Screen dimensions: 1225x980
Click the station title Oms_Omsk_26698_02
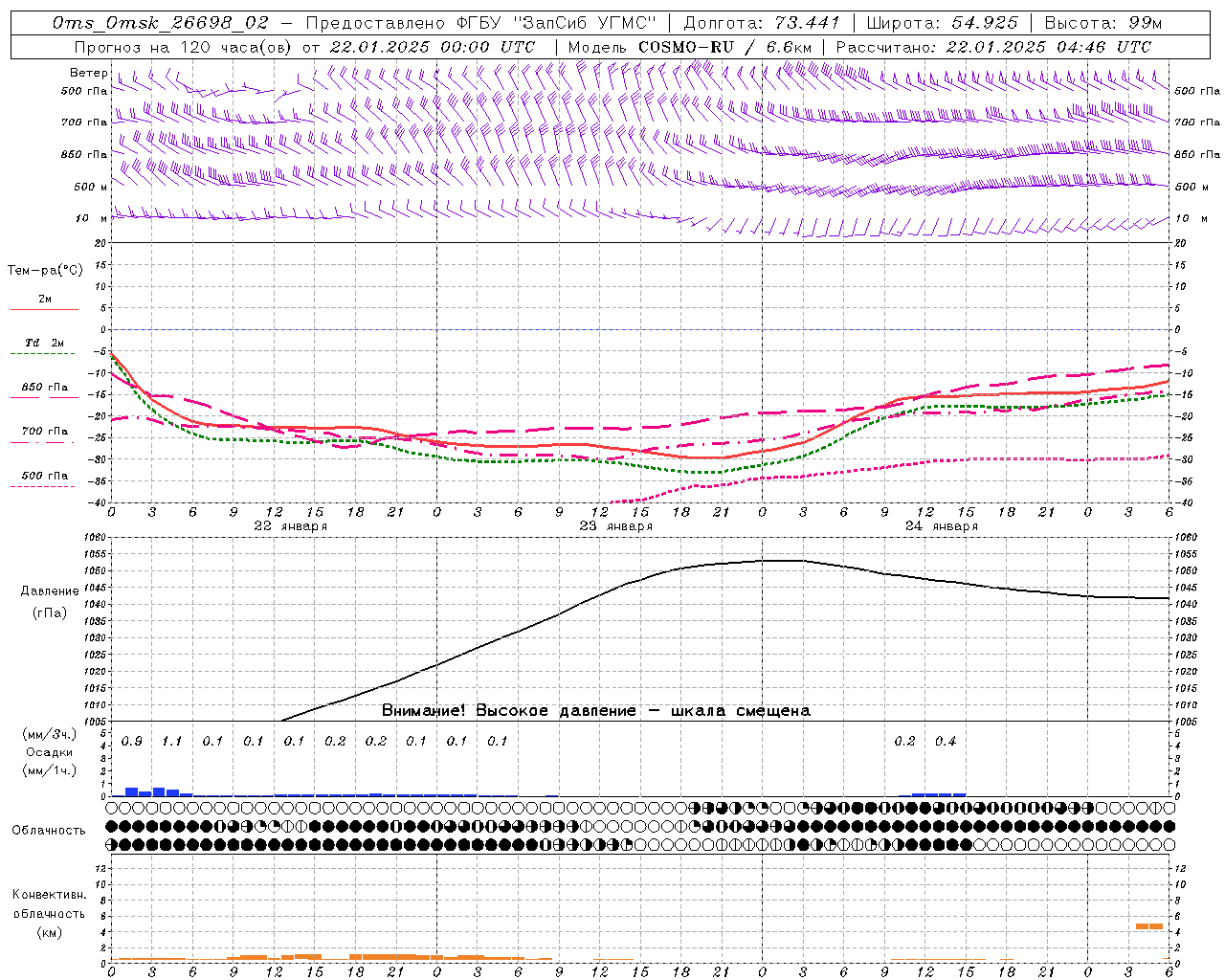coord(161,23)
